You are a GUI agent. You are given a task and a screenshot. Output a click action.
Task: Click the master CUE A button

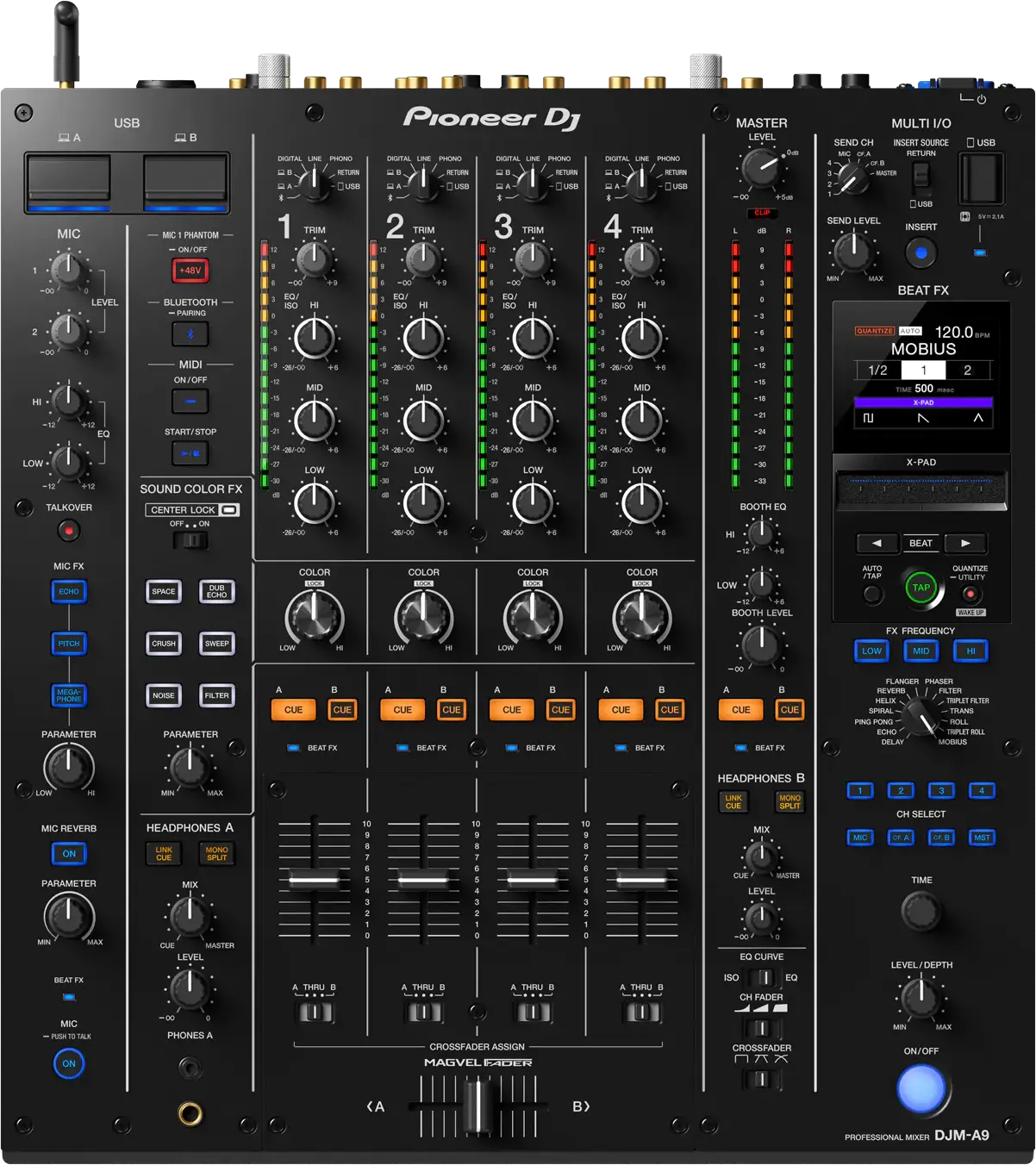tap(740, 710)
